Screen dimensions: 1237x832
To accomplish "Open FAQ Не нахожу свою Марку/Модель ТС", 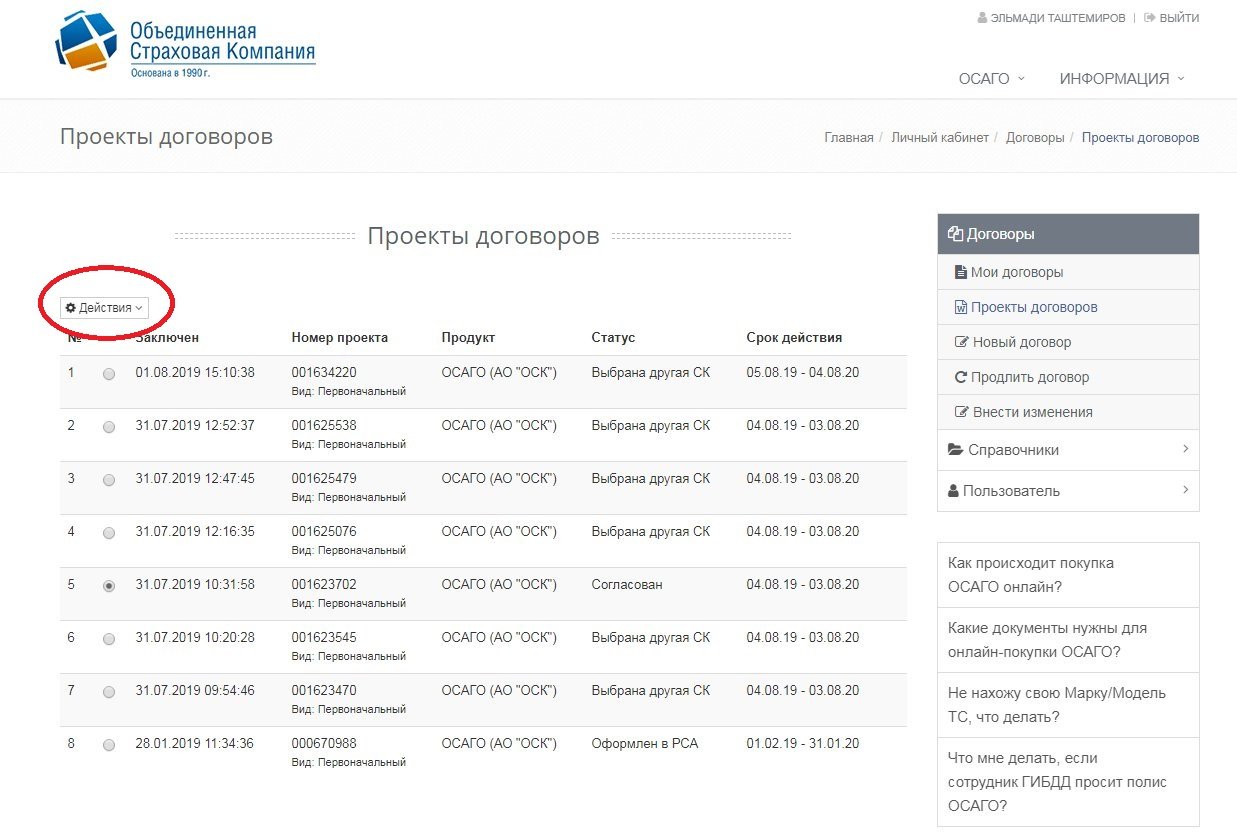I will coord(1068,705).
